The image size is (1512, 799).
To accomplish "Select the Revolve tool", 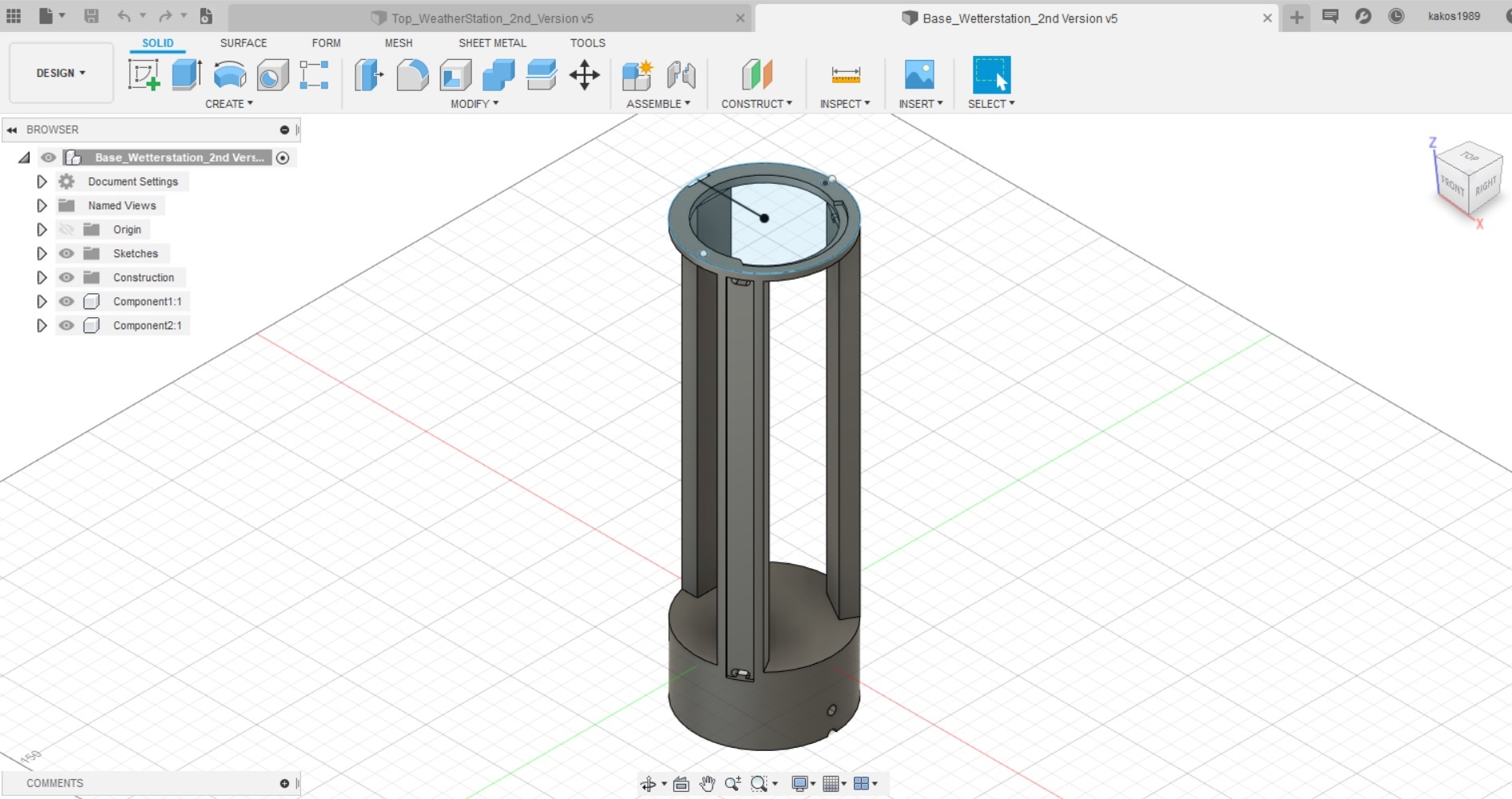I will (230, 75).
